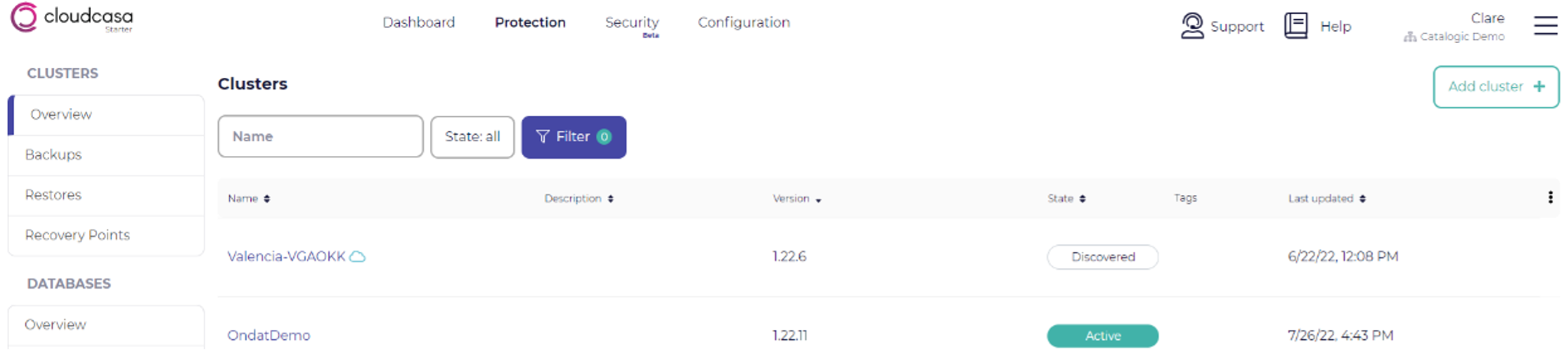Click the Catalogic Demo organization icon
Image resolution: width=1568 pixels, height=351 pixels.
[x=1409, y=37]
